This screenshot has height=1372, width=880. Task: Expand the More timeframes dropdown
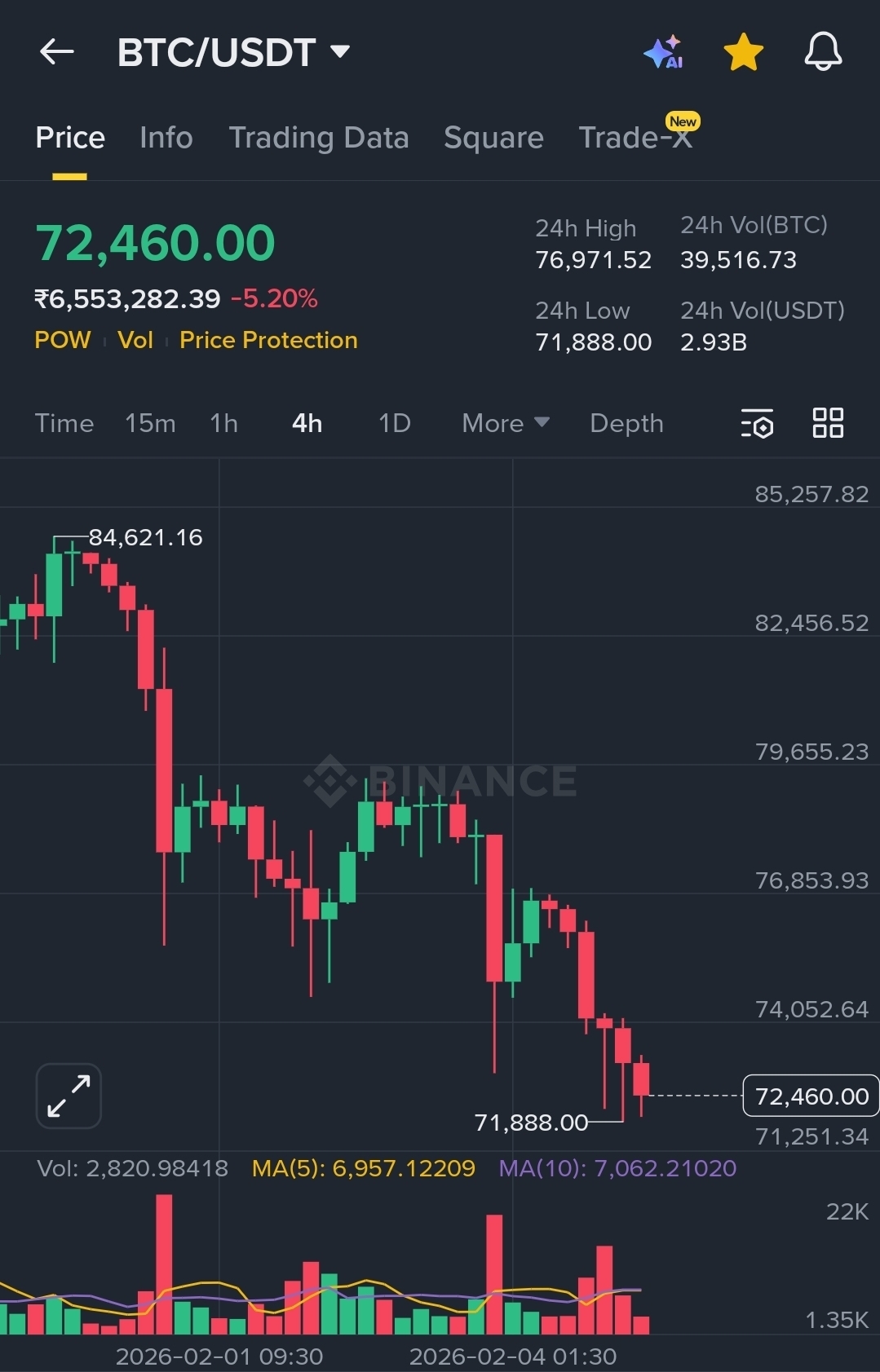tap(505, 423)
